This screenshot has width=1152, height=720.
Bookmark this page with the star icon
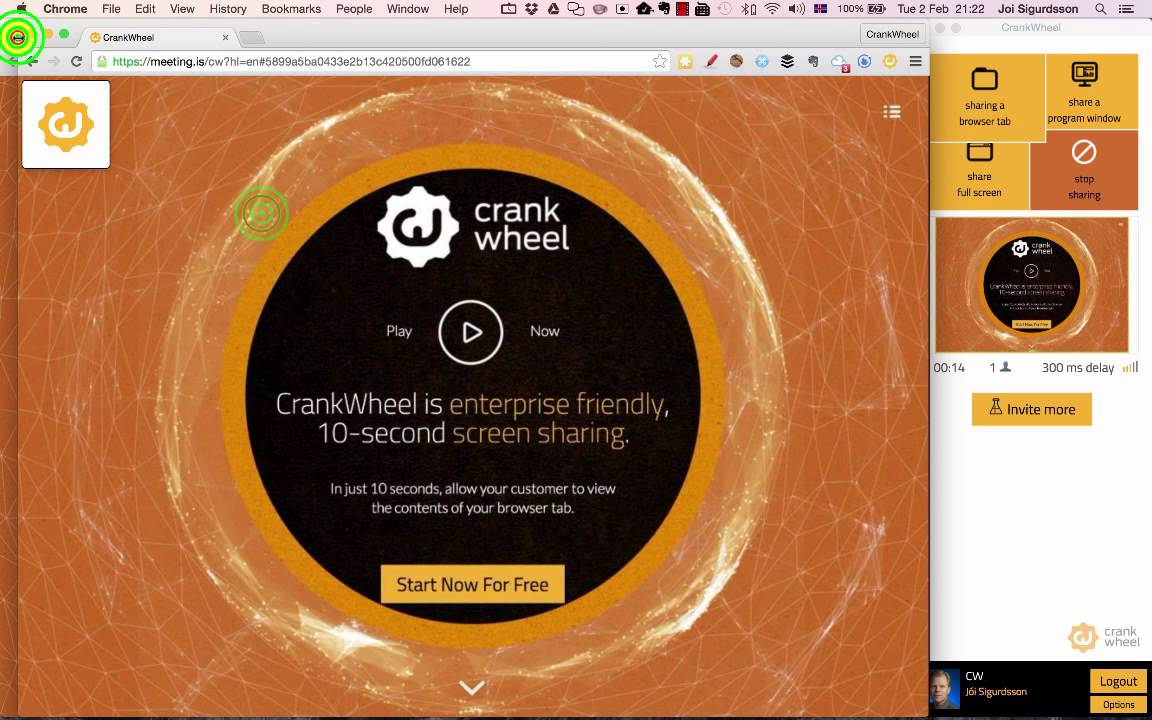[x=660, y=62]
